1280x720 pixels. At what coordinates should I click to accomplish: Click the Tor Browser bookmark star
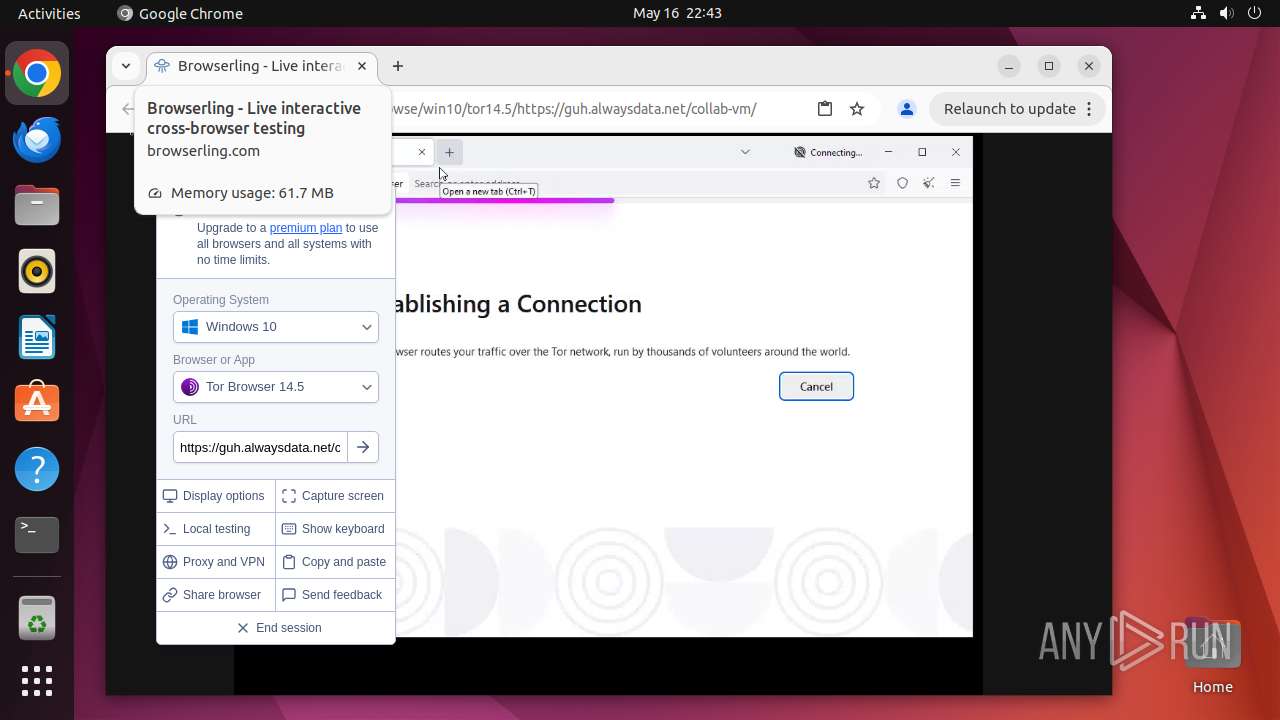coord(874,183)
